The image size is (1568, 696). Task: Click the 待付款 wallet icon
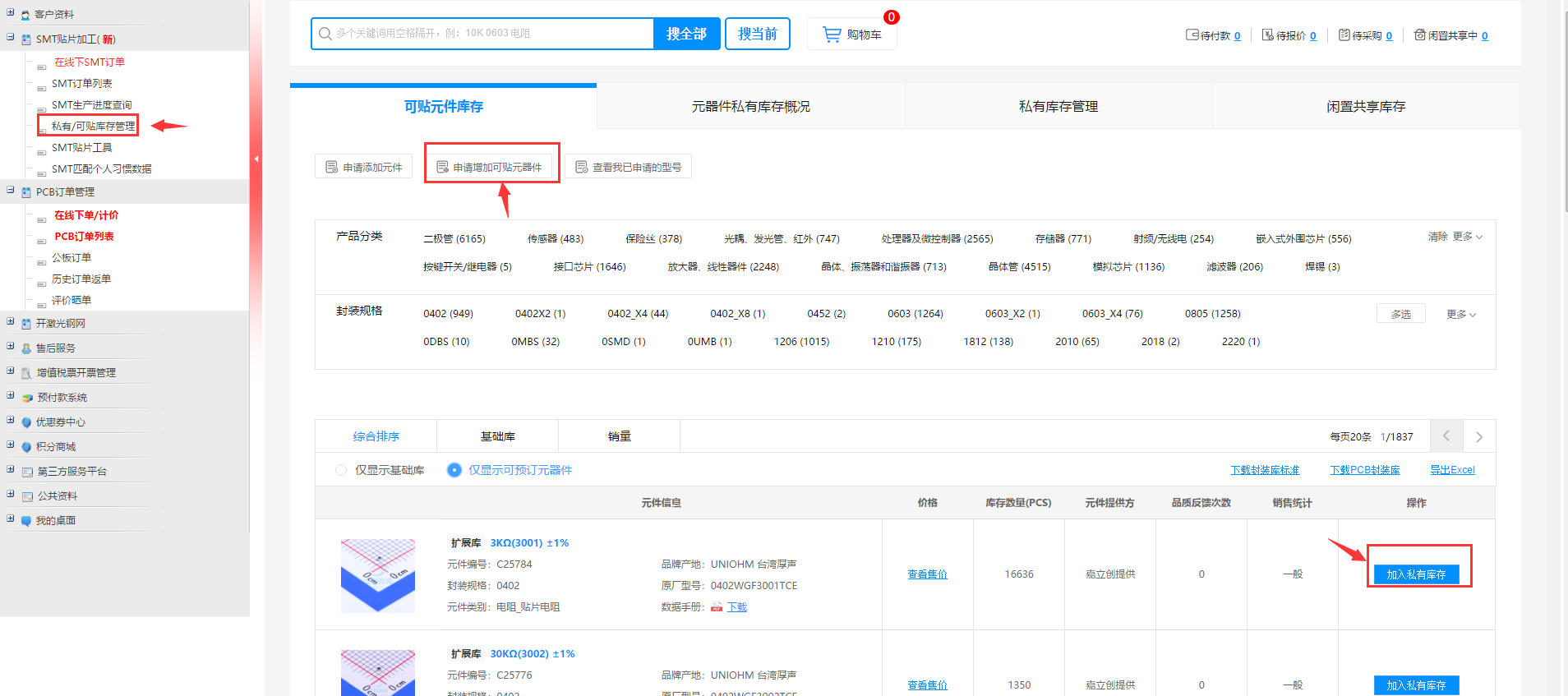pos(1192,35)
